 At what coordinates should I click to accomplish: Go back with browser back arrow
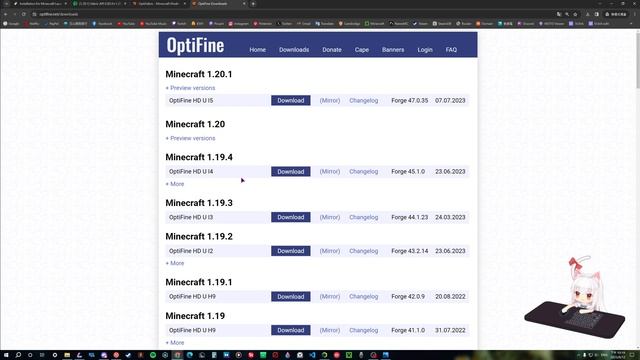click(x=6, y=14)
